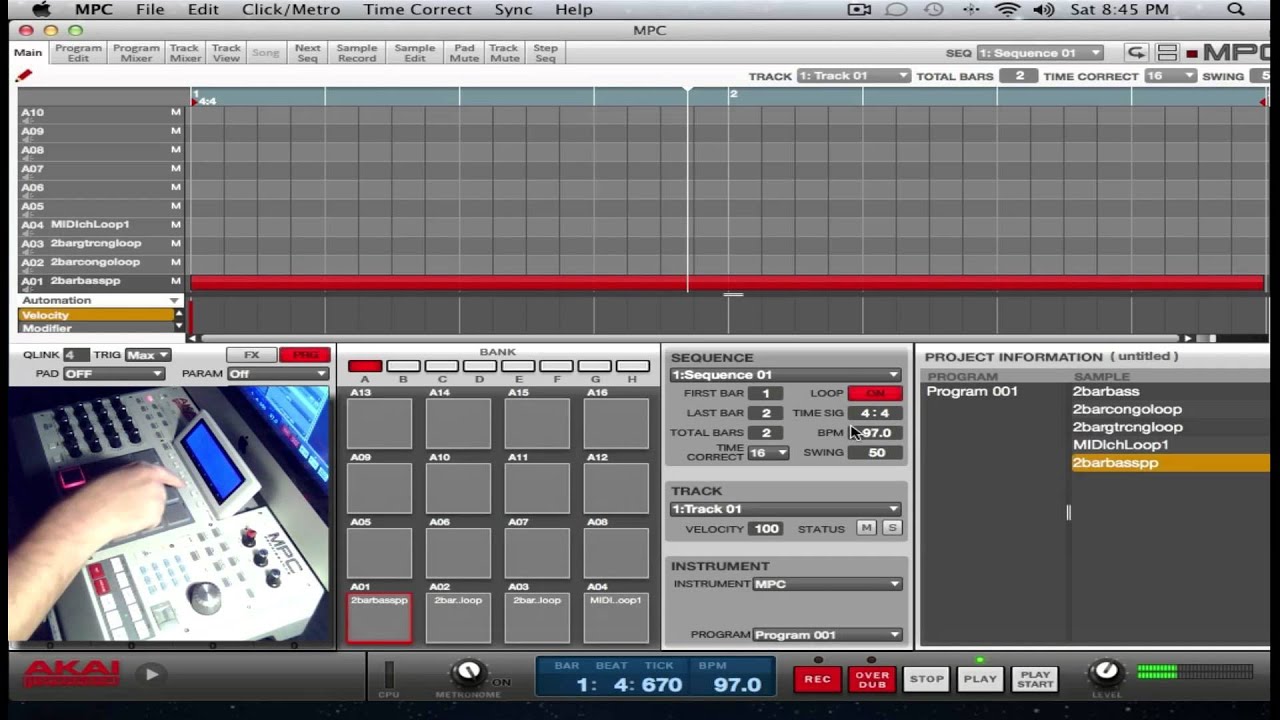The image size is (1280, 720).
Task: Open the Wi-Fi status menu icon
Action: 1008,10
